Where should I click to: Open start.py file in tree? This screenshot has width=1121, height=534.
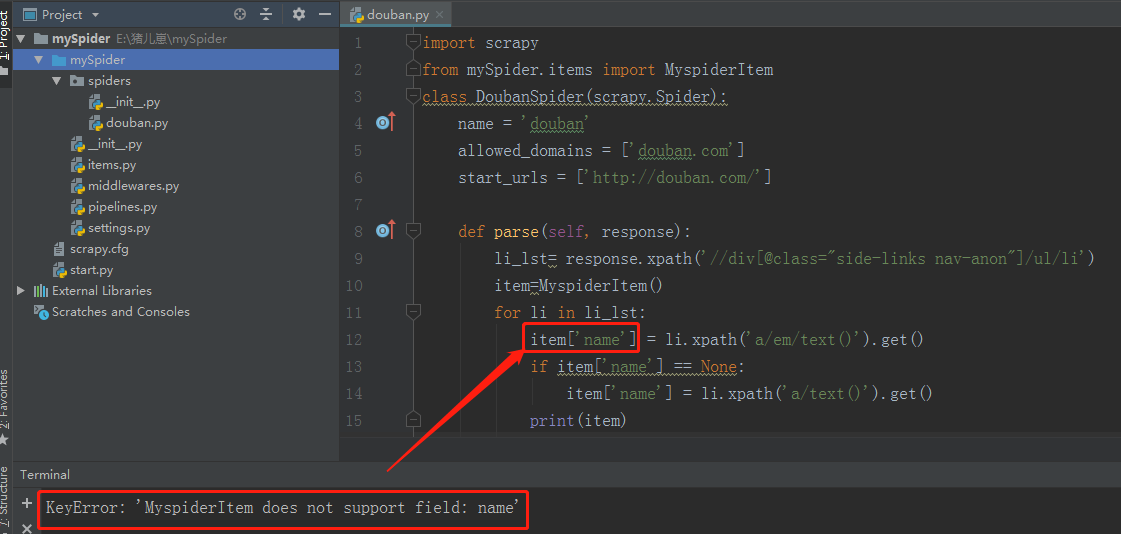tap(92, 270)
